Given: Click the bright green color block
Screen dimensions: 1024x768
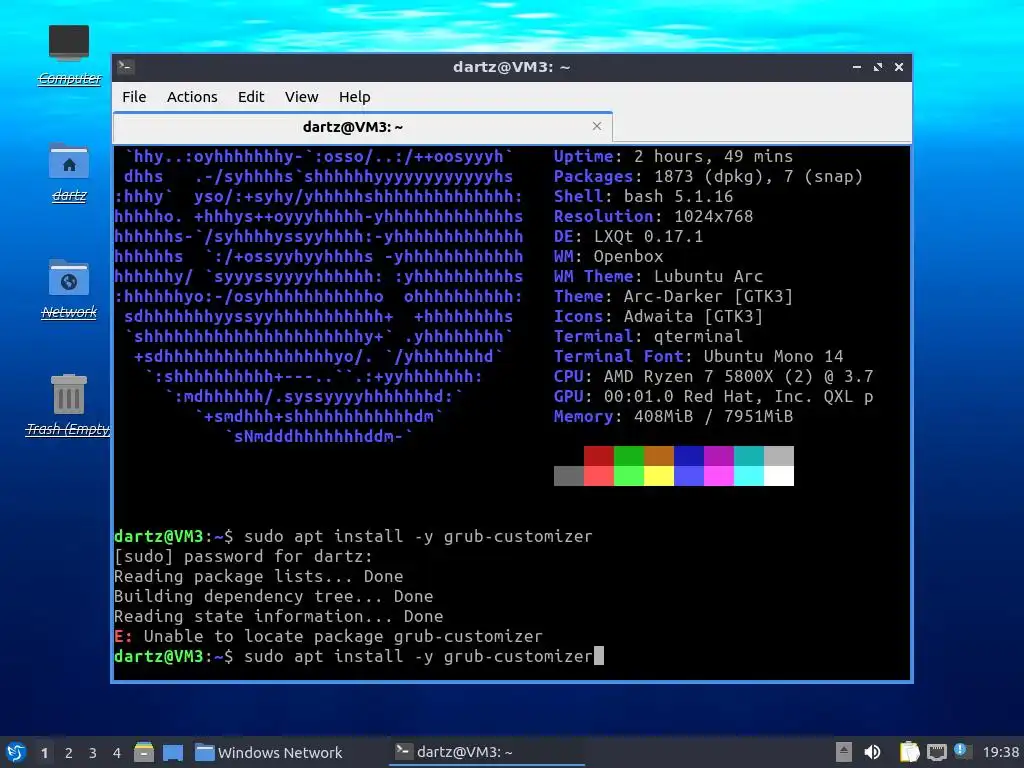Looking at the screenshot, I should (x=629, y=476).
